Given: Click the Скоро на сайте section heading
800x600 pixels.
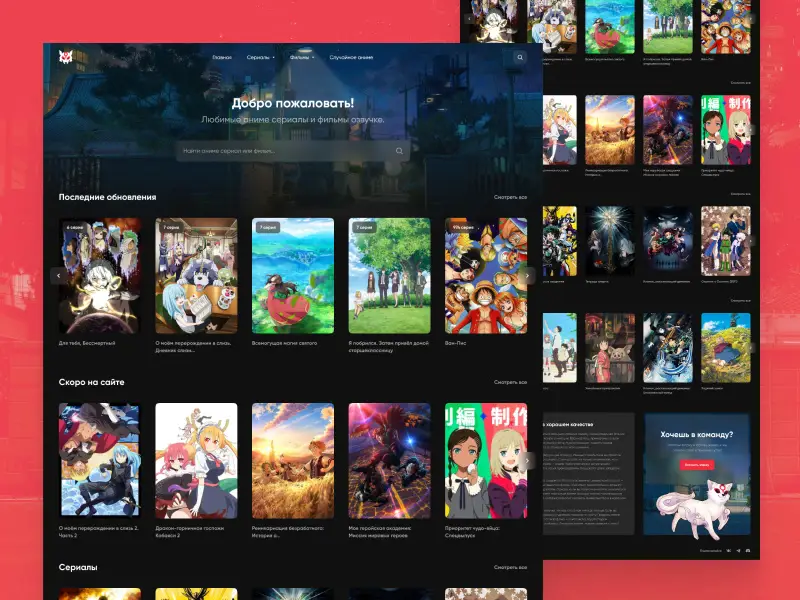Looking at the screenshot, I should click(x=91, y=382).
